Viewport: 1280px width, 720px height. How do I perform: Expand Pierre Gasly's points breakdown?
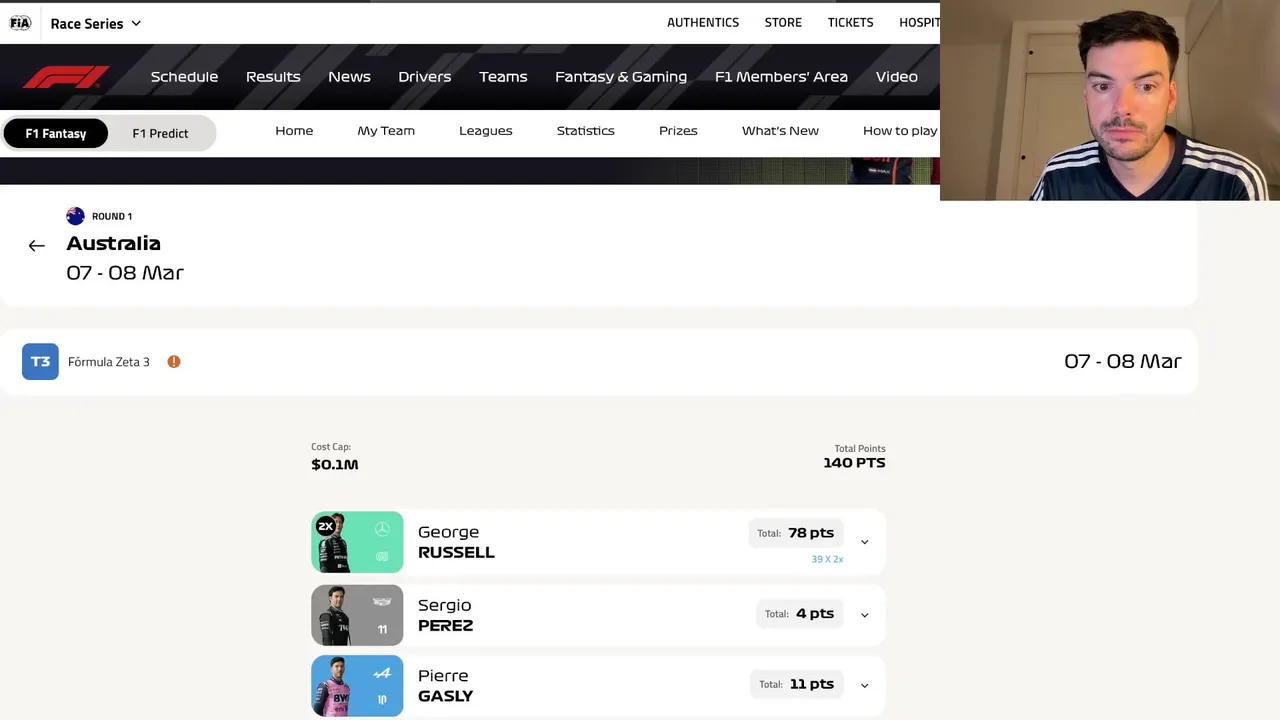pos(865,685)
